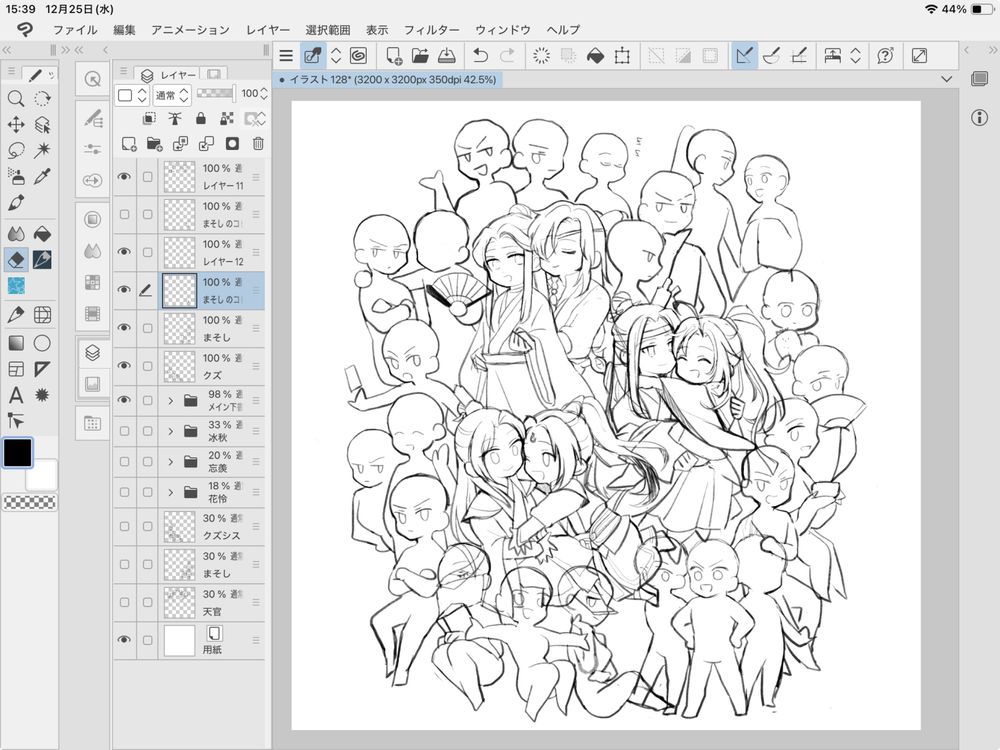The height and width of the screenshot is (750, 1000).
Task: Open the アニメーション menu
Action: pos(191,29)
